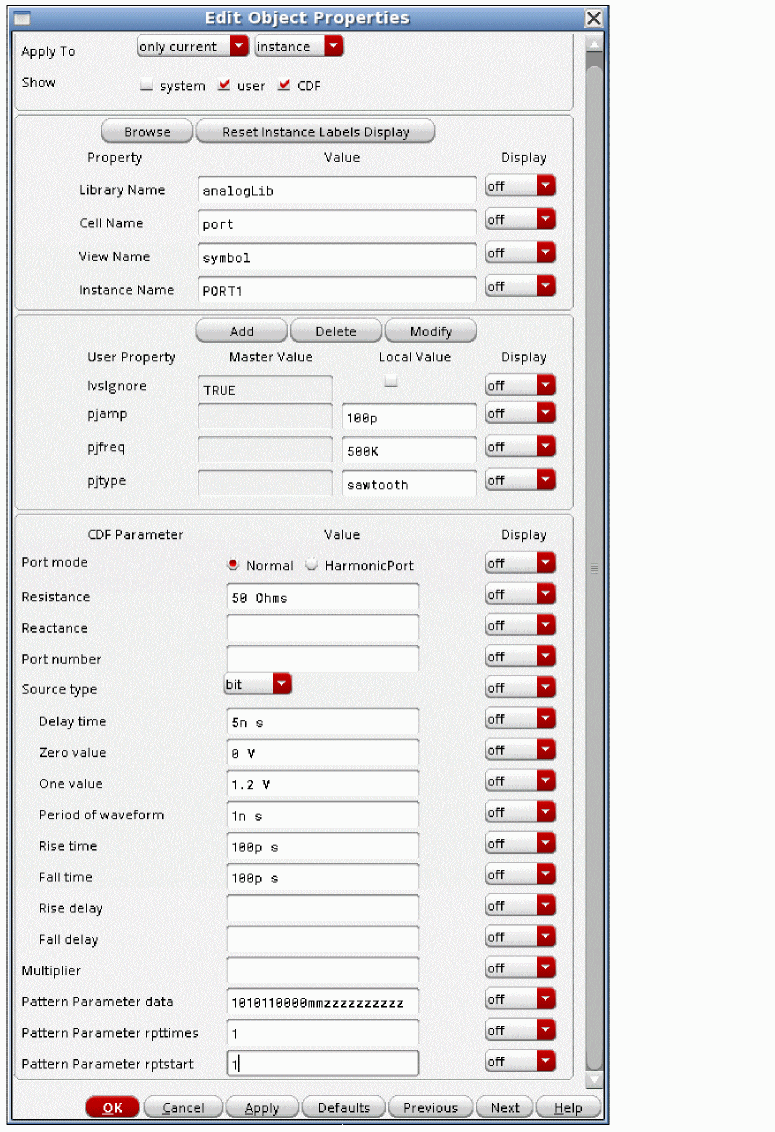Click the scrollbar up arrow

click(x=594, y=45)
